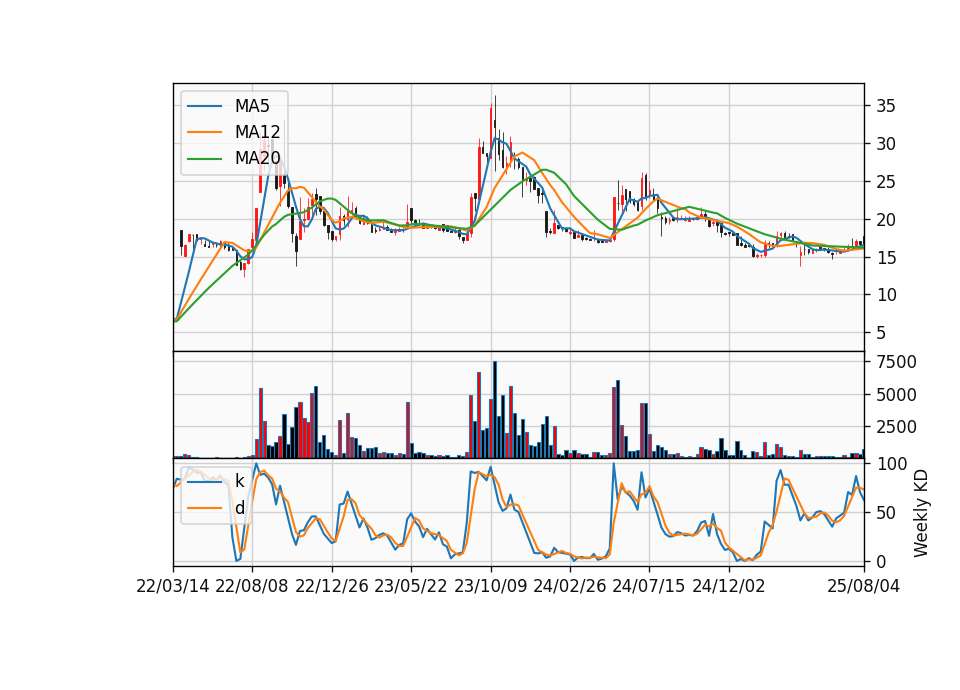Click the price axis value 20
Viewport: 960px width, 690px height.
tap(886, 220)
